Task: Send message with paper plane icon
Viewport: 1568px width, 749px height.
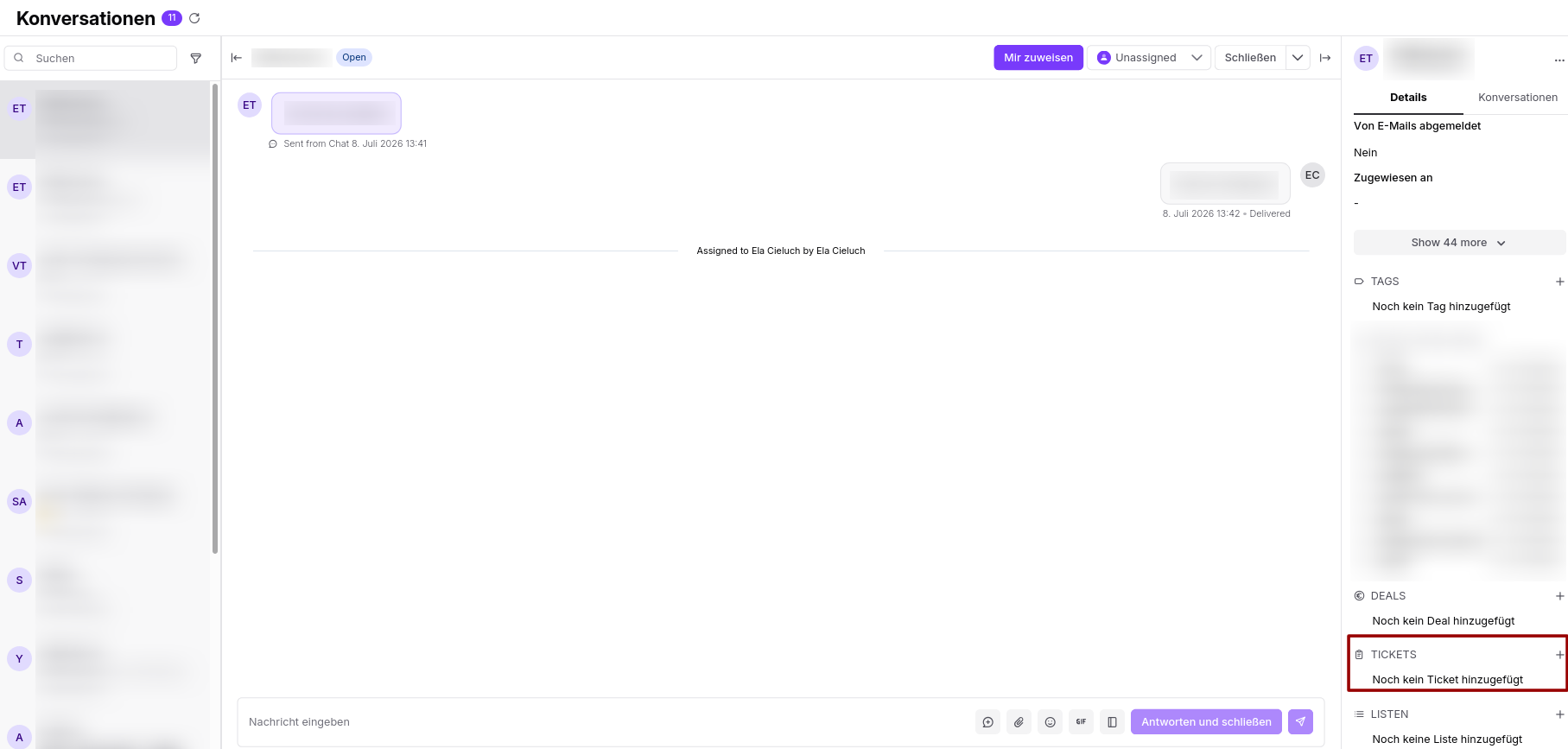Action: [1300, 722]
